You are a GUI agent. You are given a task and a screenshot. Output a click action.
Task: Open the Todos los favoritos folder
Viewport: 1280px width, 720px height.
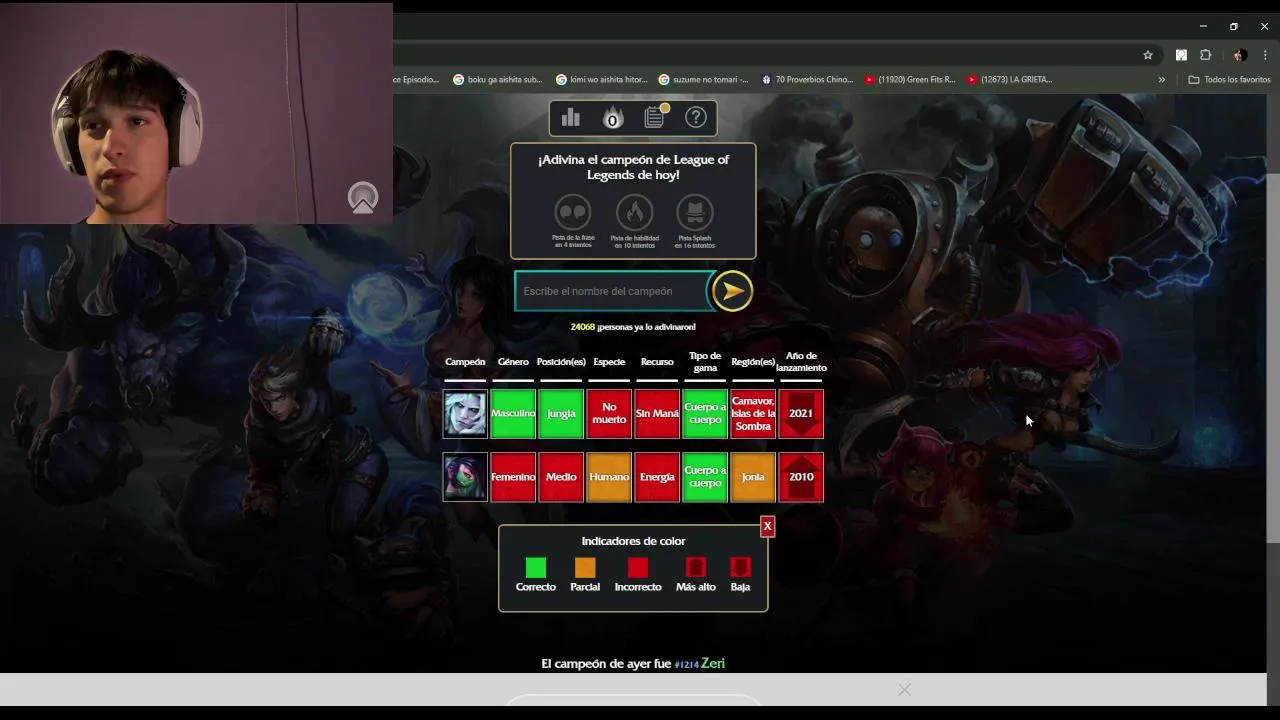tap(1229, 80)
